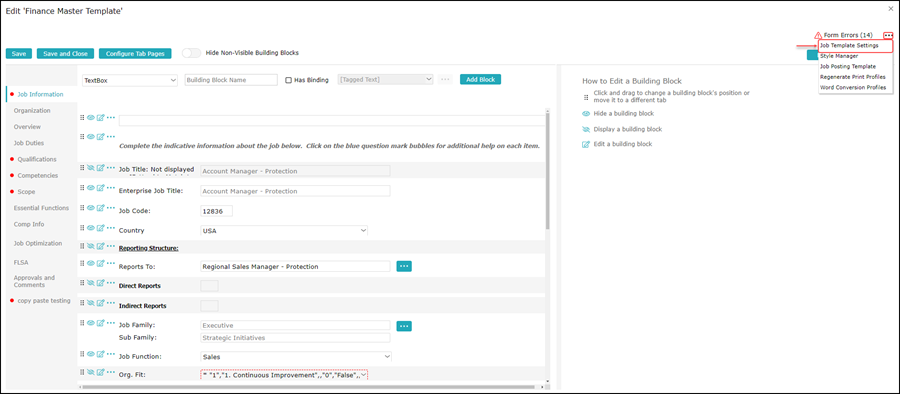This screenshot has width=900, height=394.
Task: Switch to the Organization tab
Action: tap(32, 110)
